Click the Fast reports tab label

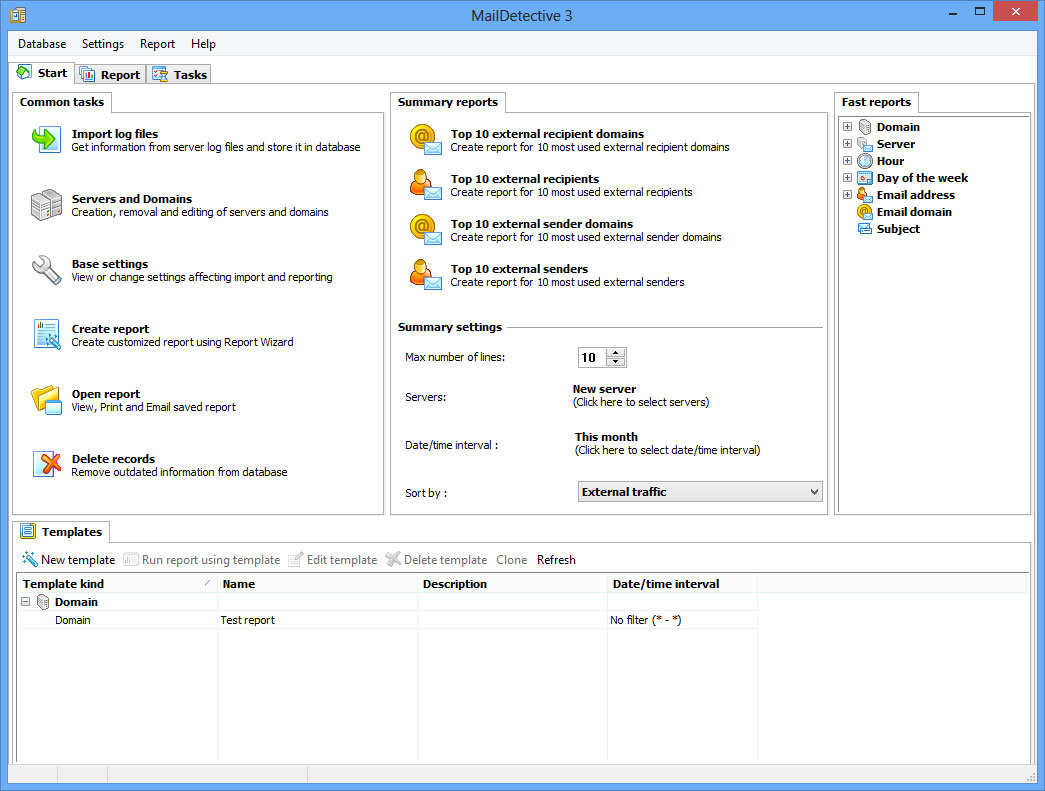(876, 102)
